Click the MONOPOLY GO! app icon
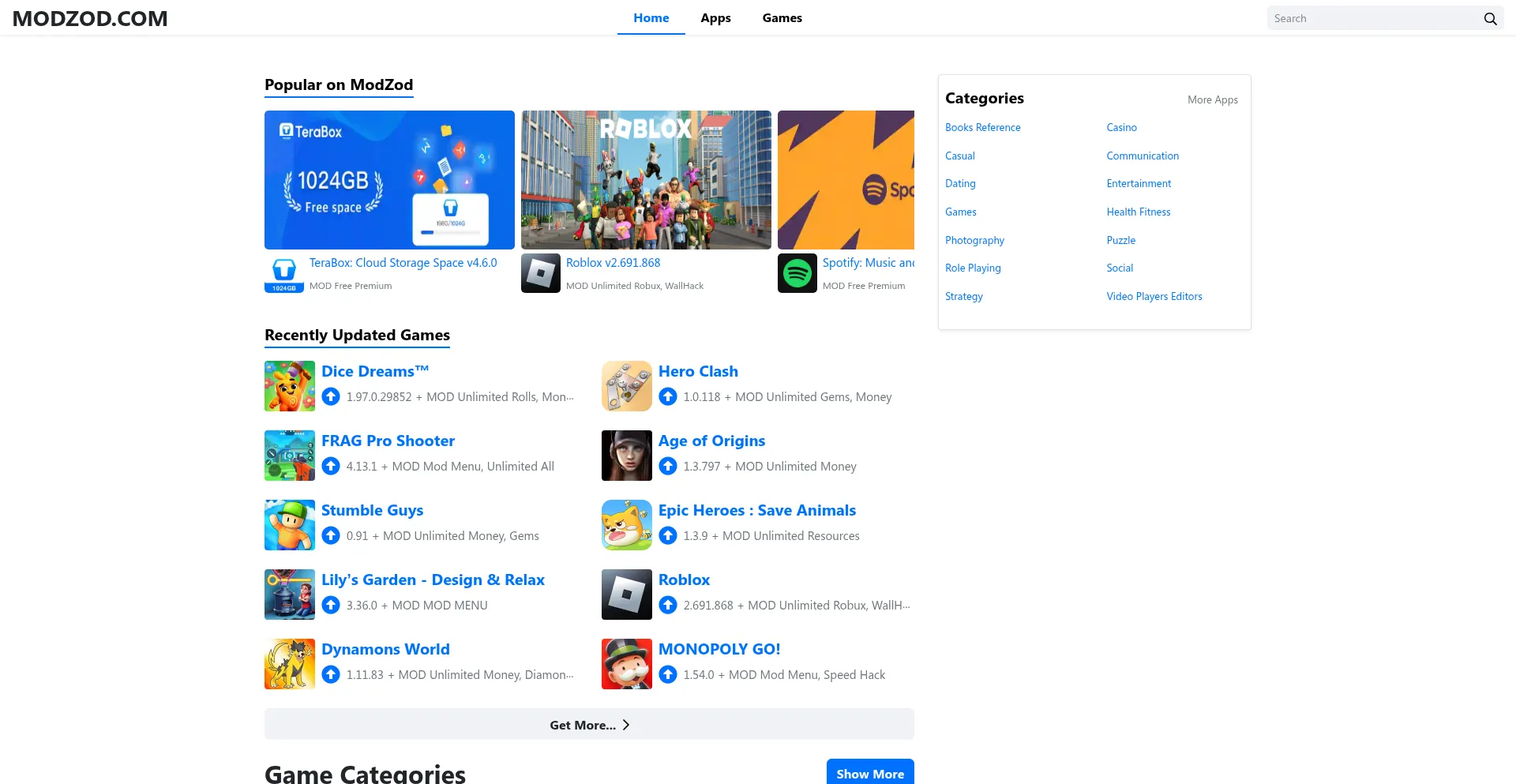This screenshot has height=784, width=1516. click(x=627, y=664)
